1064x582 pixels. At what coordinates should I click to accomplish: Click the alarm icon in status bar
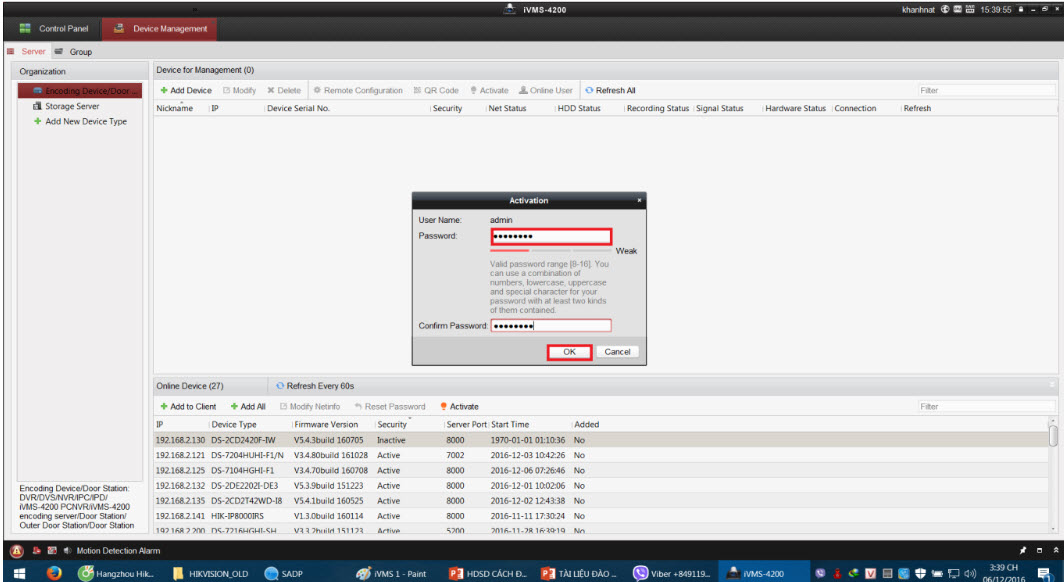coord(16,551)
